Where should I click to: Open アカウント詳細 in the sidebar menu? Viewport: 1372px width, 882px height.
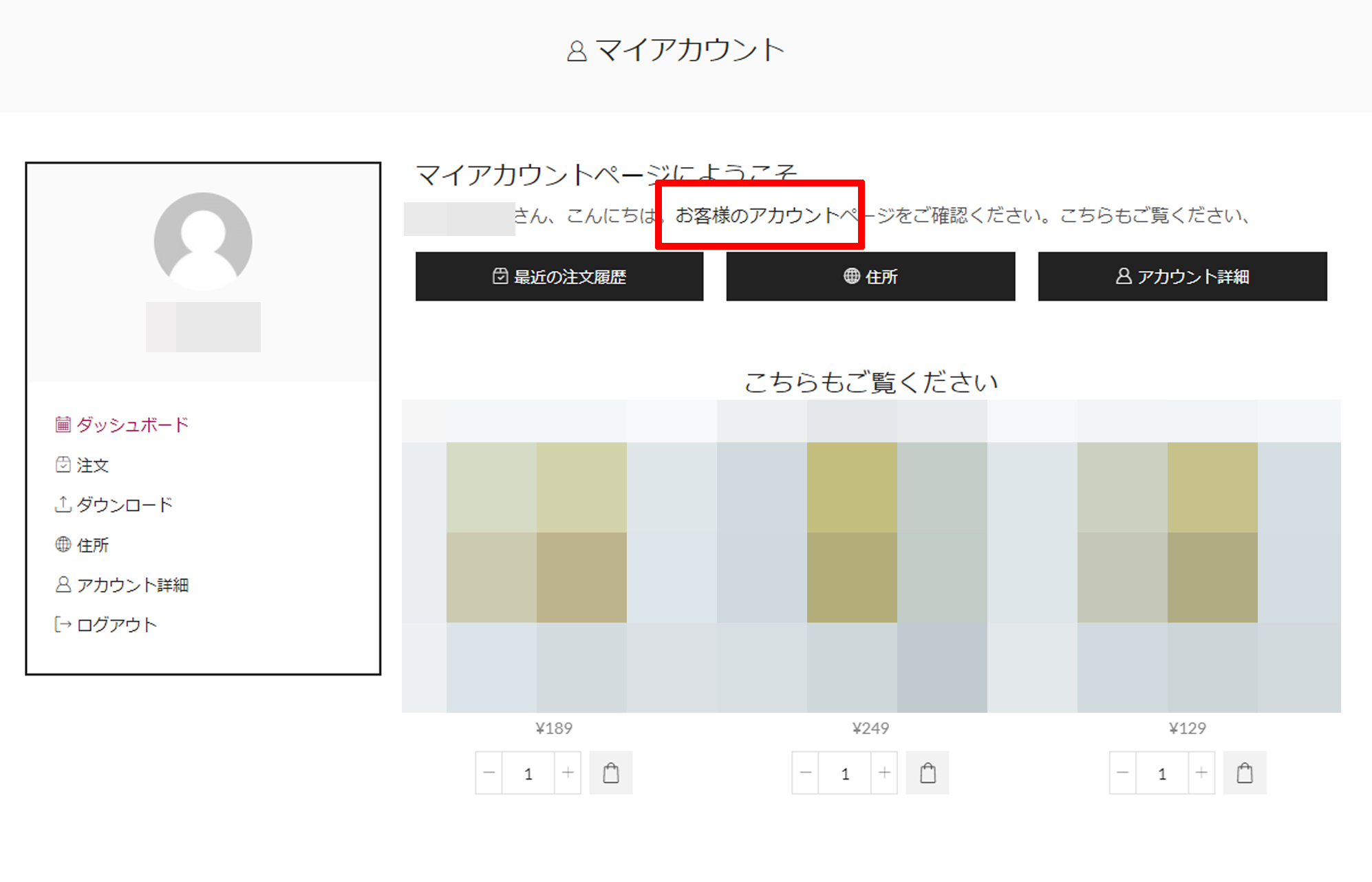132,585
